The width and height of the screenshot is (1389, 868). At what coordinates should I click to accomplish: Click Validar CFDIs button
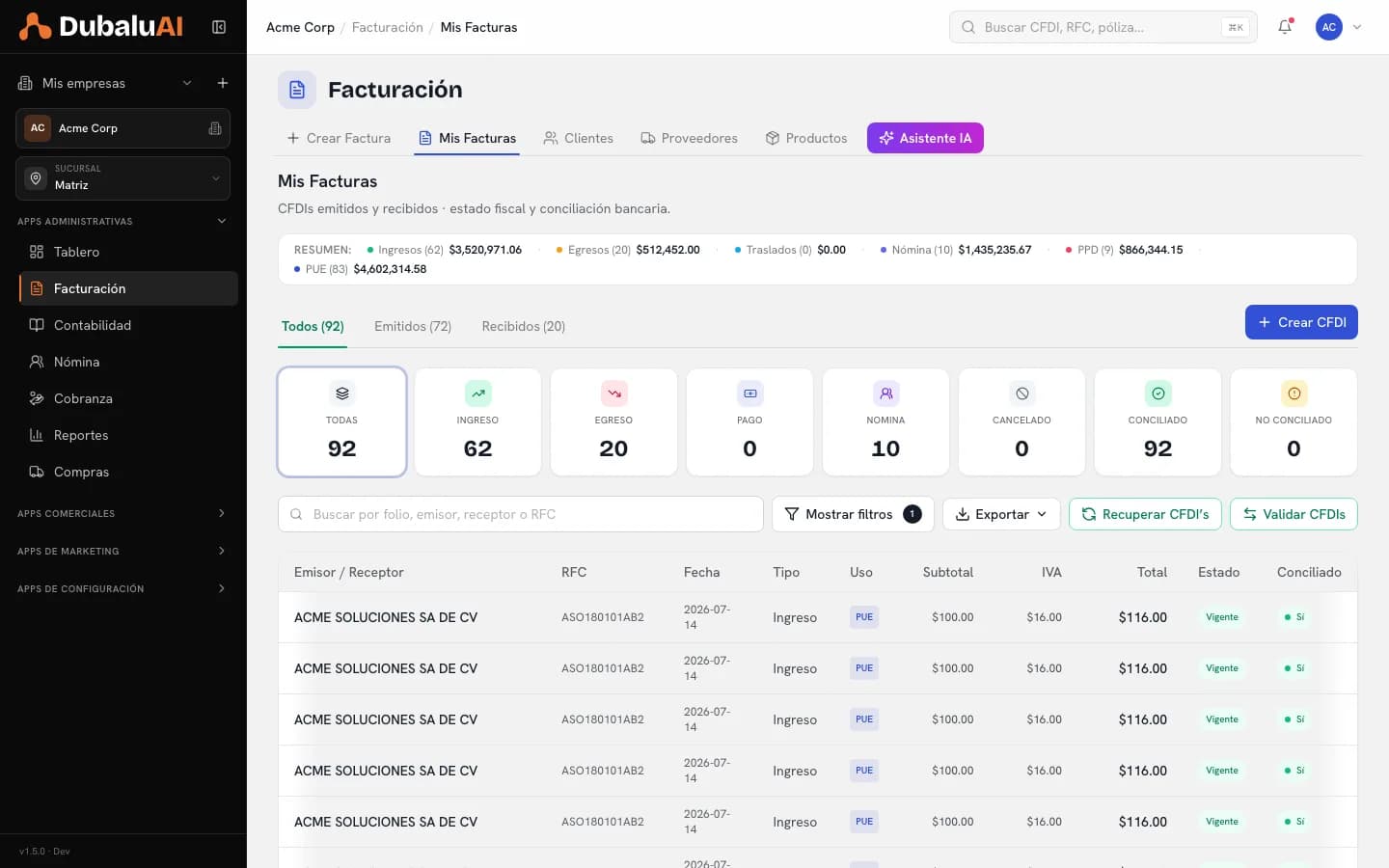[1294, 514]
